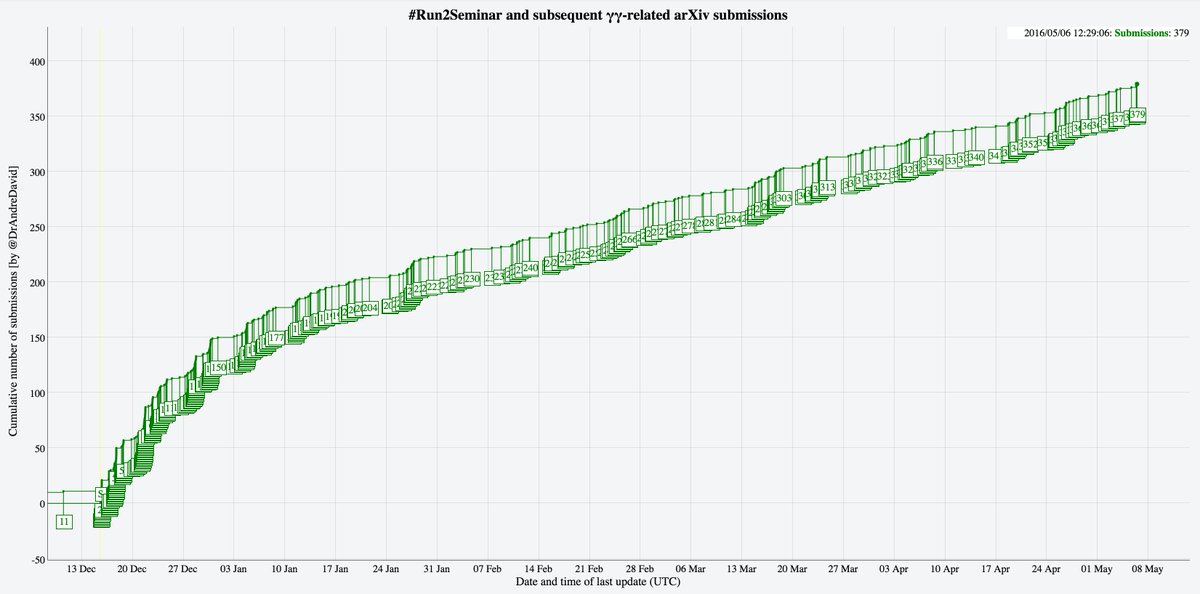Click the x-axis title 'Date and time of last update (UTC)'
Screen dimensions: 1200x594
pos(598,580)
